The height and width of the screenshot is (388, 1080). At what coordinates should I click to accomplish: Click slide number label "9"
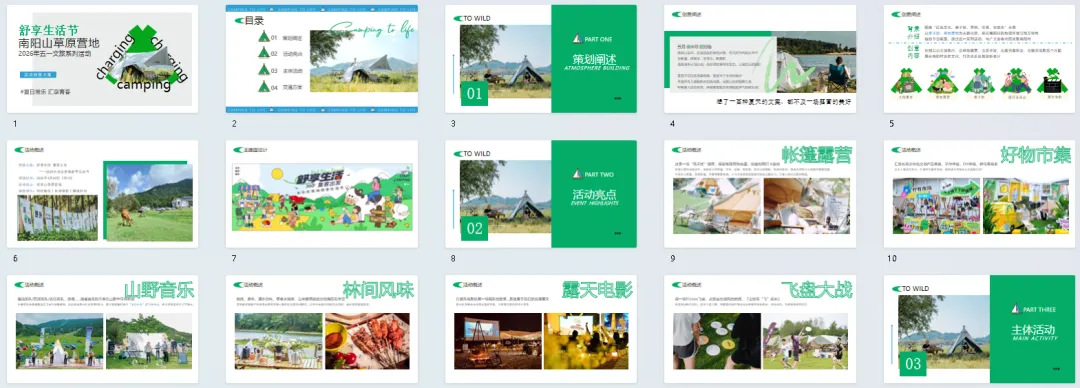click(x=672, y=258)
